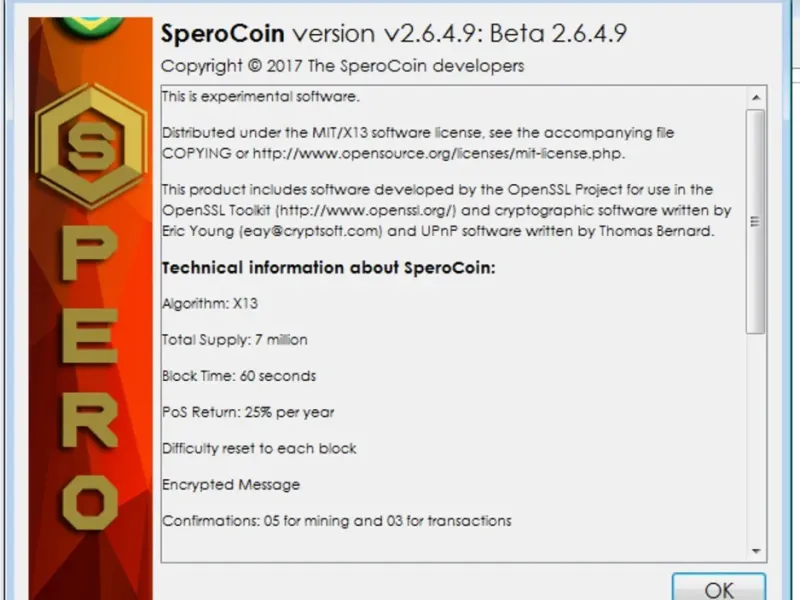Click the Copyright 2017 SperoCoin developers line
800x600 pixels.
click(x=342, y=66)
